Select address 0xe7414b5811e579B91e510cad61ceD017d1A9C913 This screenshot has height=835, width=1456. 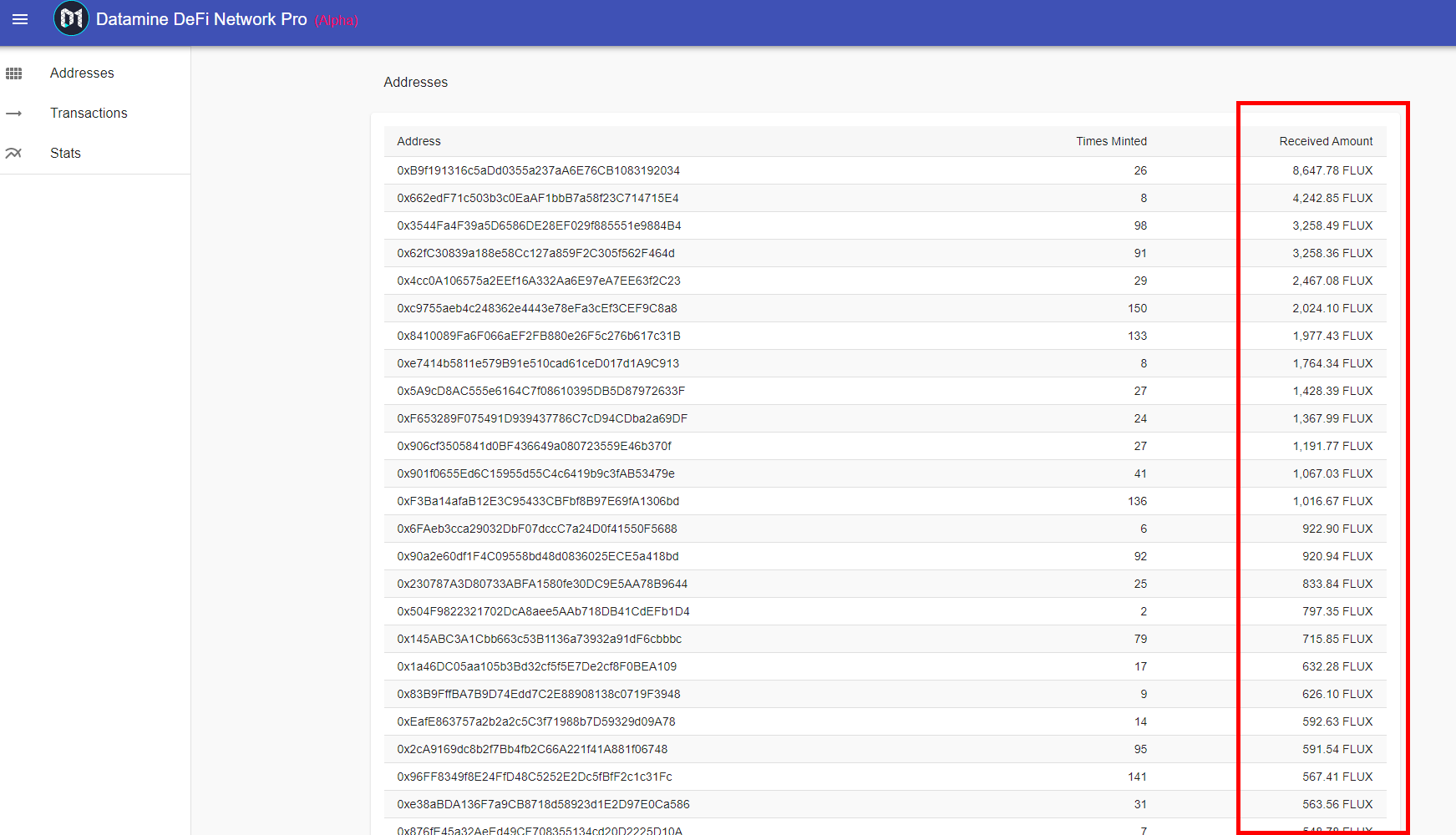pyautogui.click(x=538, y=363)
